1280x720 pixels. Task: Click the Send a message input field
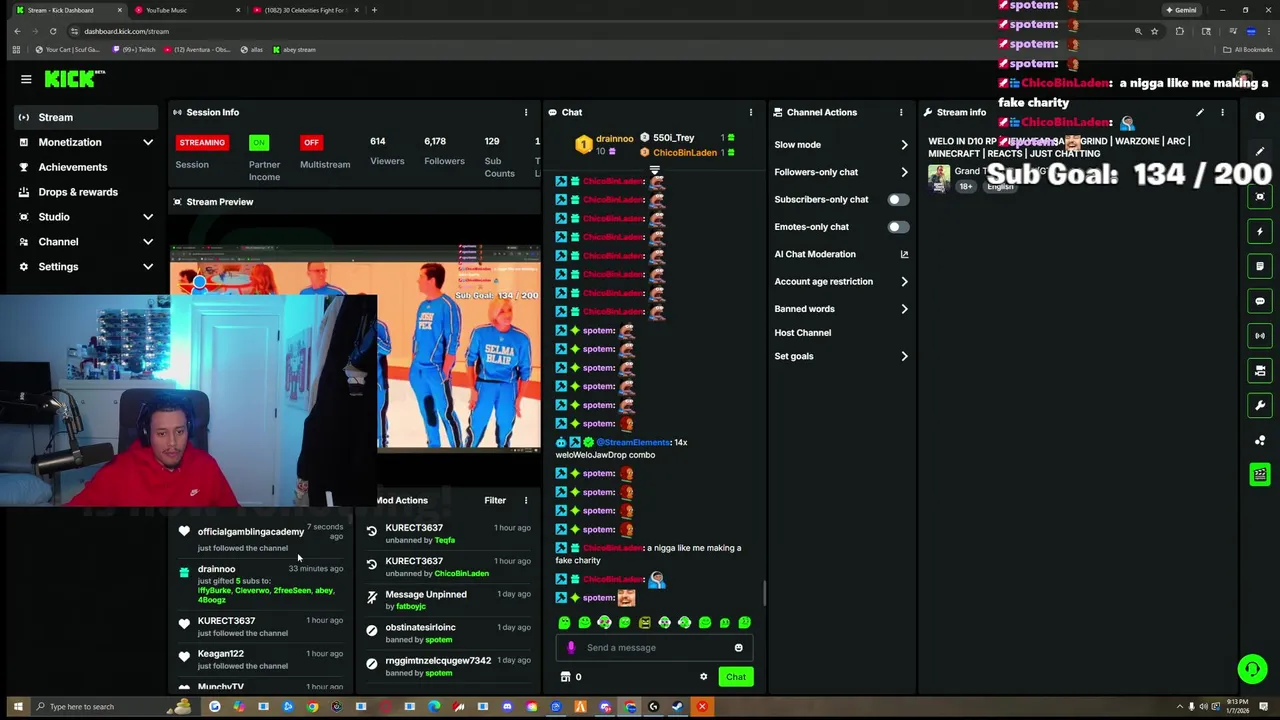coord(655,647)
